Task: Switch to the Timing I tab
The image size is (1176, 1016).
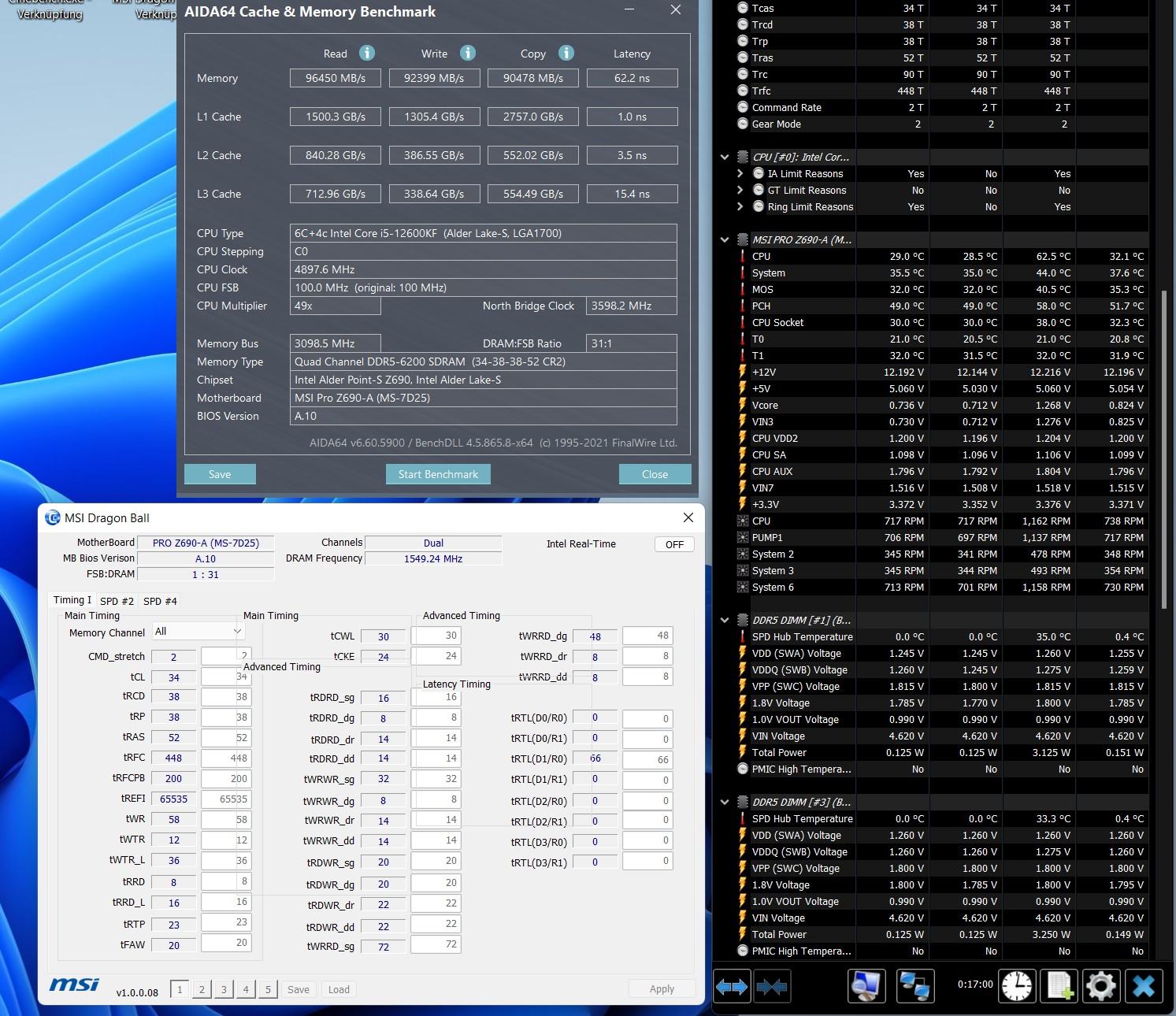Action: click(72, 599)
